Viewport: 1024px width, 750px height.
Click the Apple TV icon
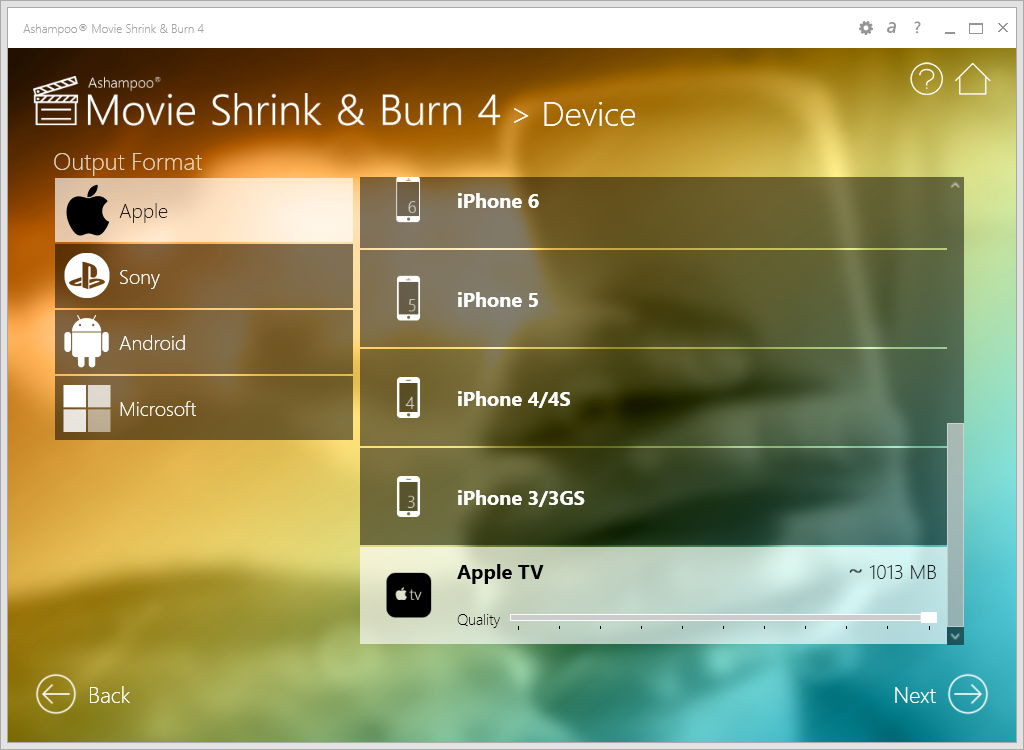[408, 595]
